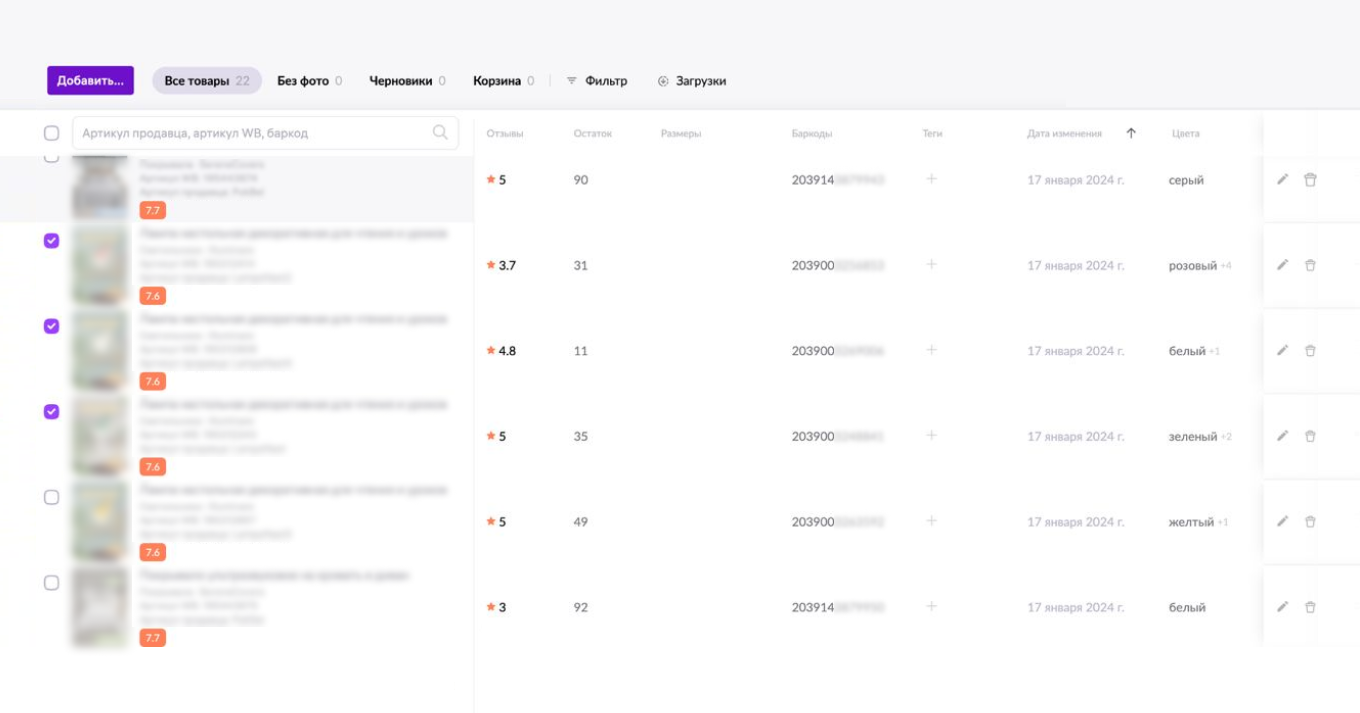Switch to the Без фото tab
The width and height of the screenshot is (1360, 713).
pyautogui.click(x=309, y=81)
